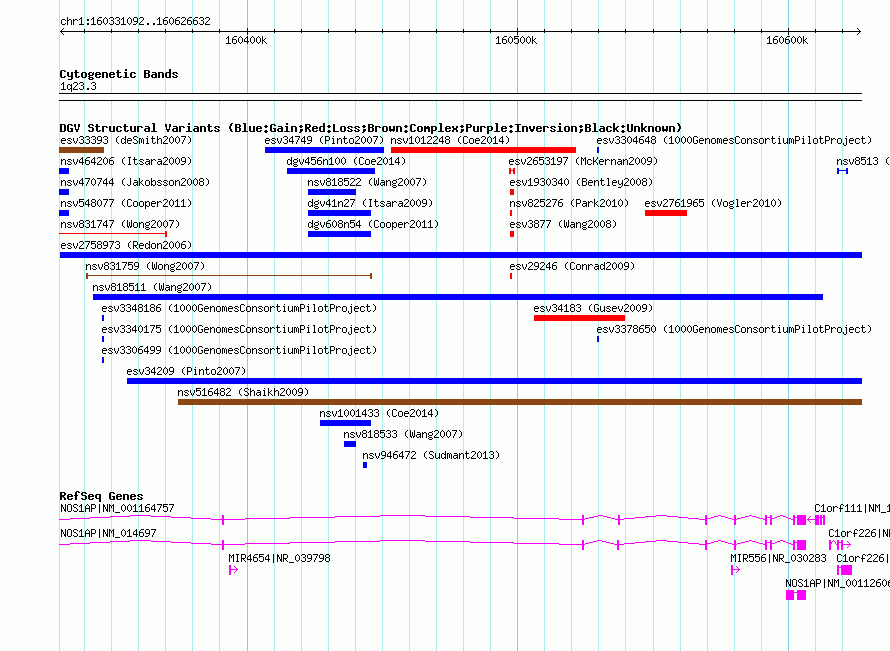Open esv3877 (Wang2008) variant label
The width and height of the screenshot is (890, 651).
click(563, 224)
